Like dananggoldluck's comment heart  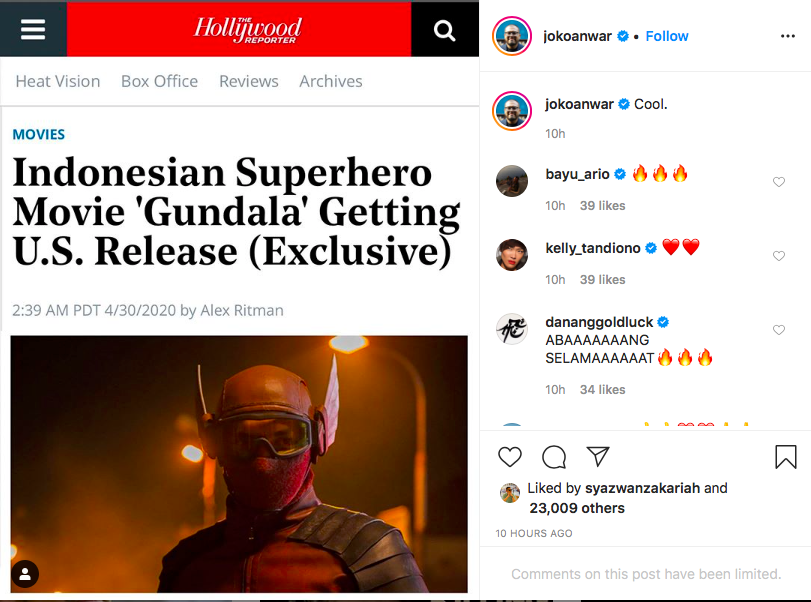(x=779, y=329)
